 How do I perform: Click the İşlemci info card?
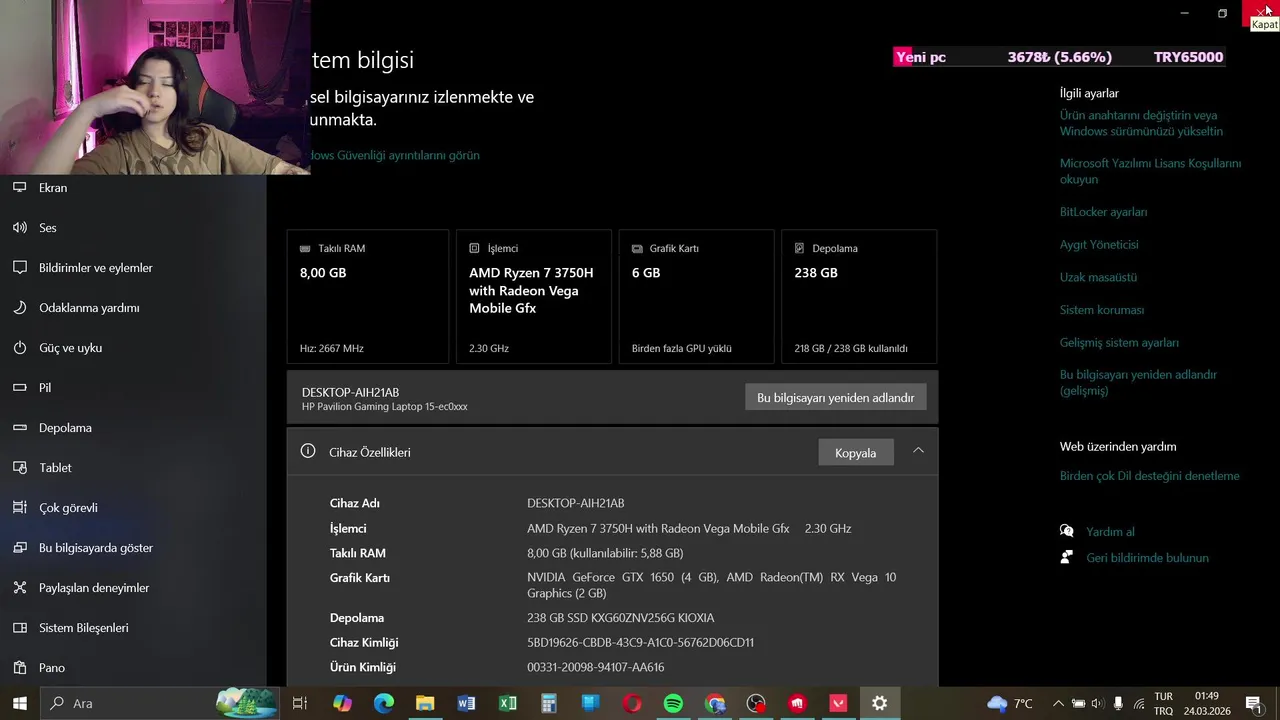click(534, 297)
